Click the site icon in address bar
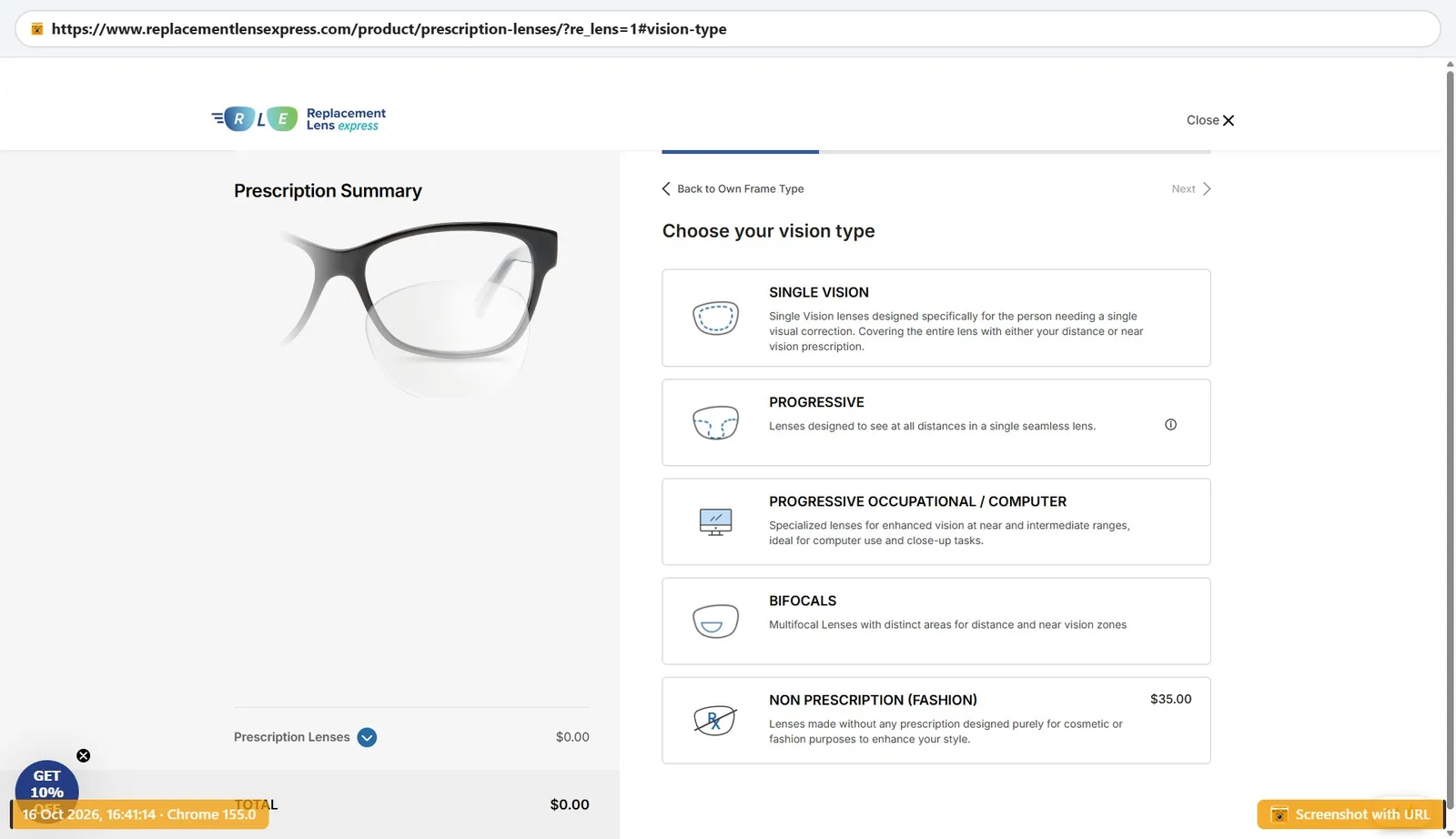The height and width of the screenshot is (839, 1456). 37,29
